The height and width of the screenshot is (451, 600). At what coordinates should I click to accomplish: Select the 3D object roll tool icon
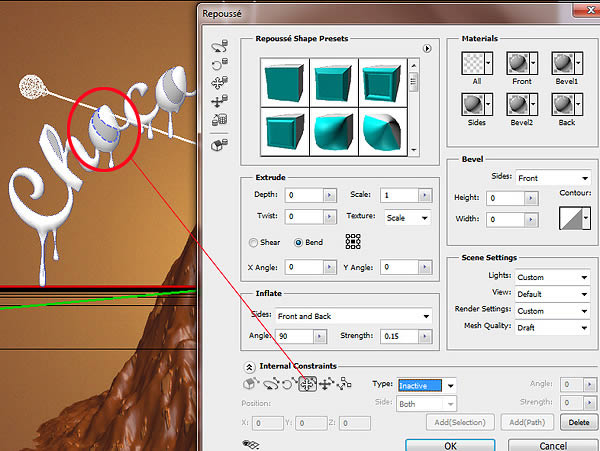pyautogui.click(x=220, y=64)
